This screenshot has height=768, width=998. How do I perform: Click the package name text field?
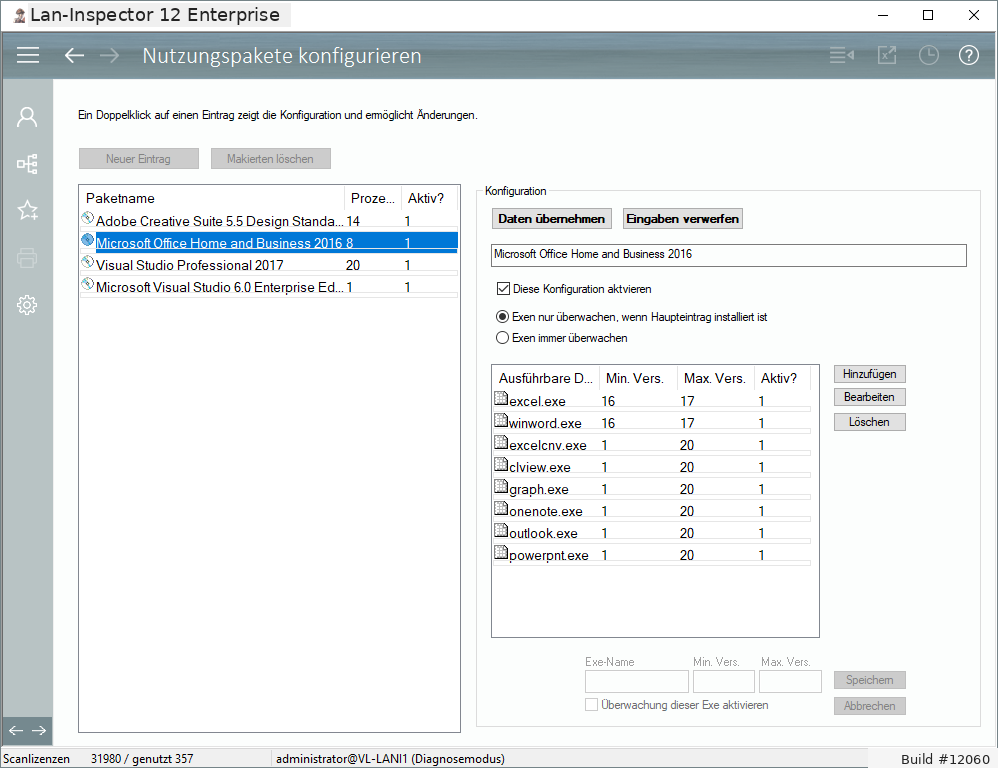pyautogui.click(x=729, y=255)
